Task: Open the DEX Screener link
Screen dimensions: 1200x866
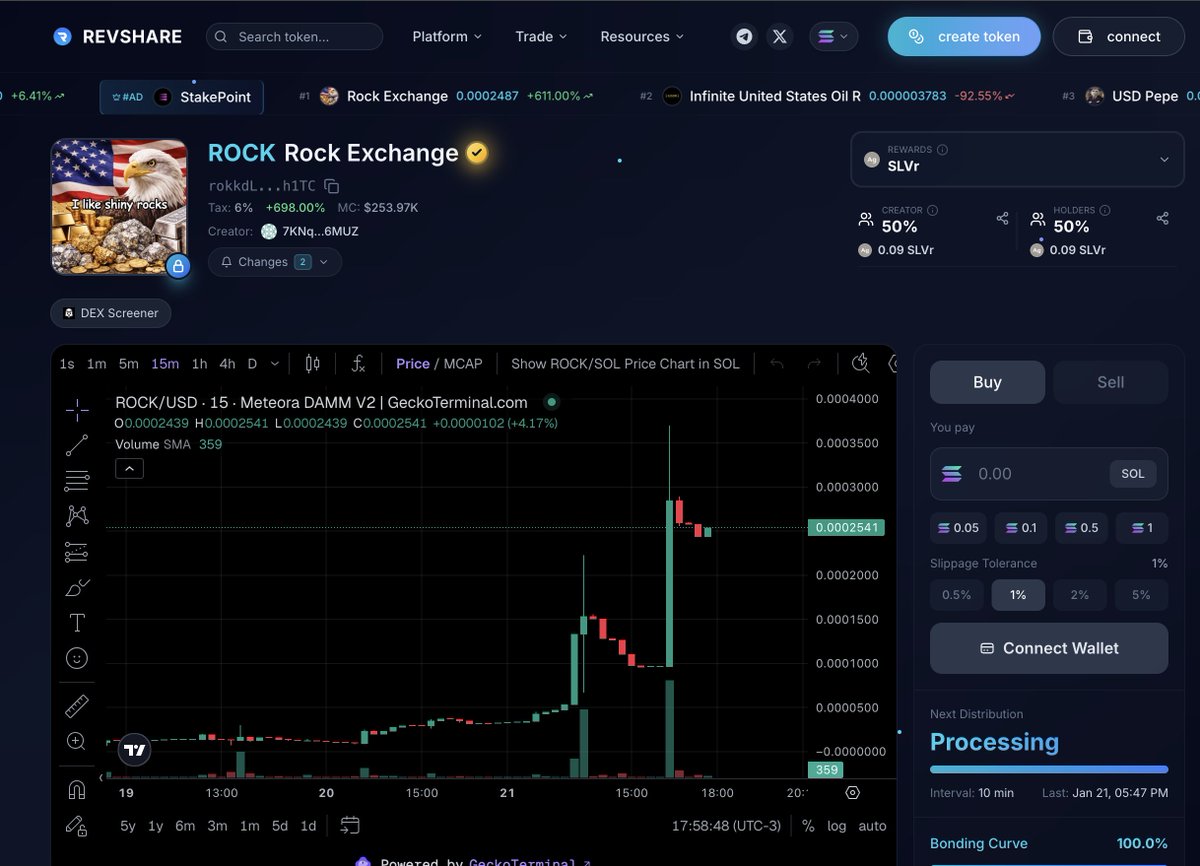Action: click(x=111, y=313)
